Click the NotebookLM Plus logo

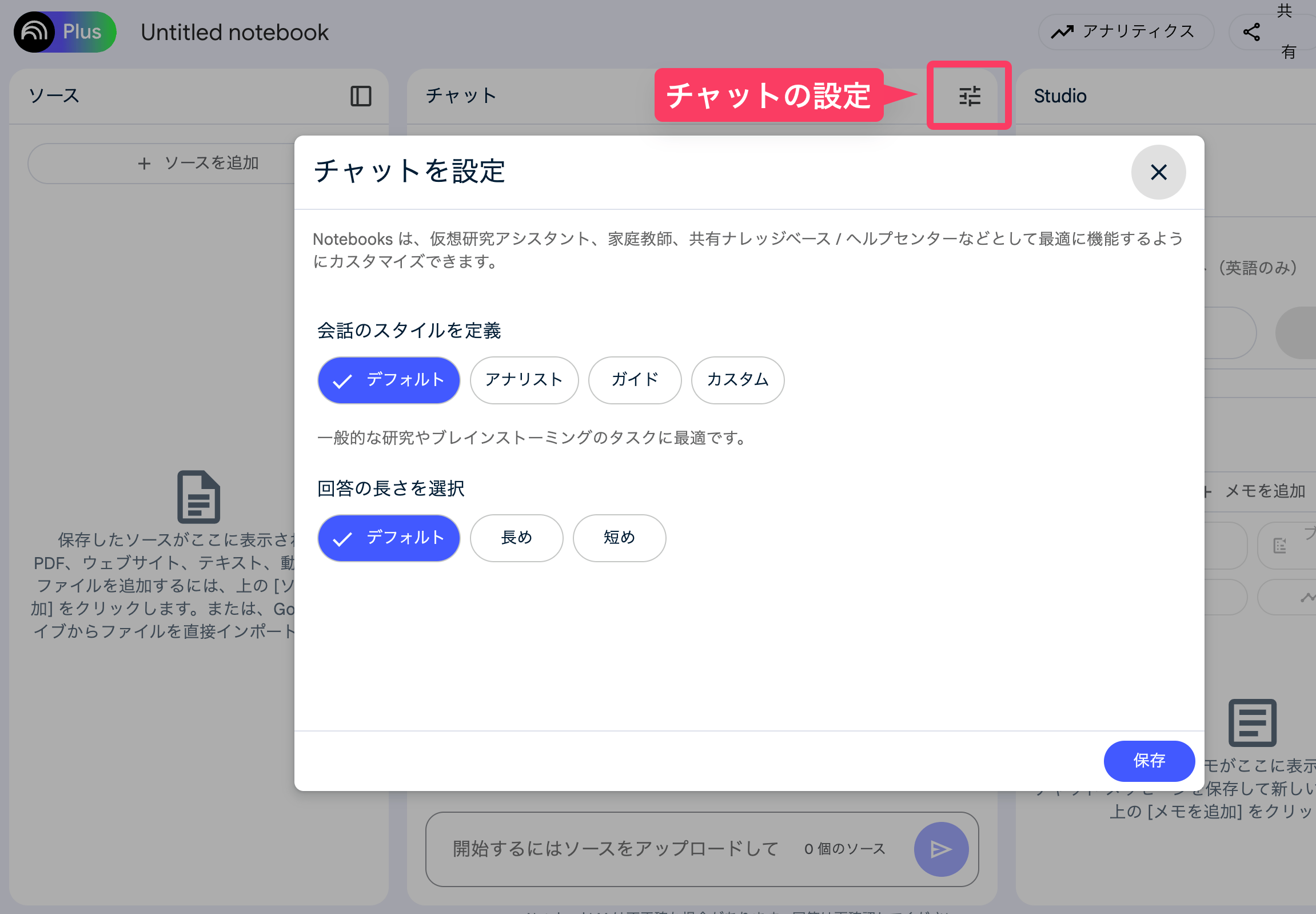[65, 32]
